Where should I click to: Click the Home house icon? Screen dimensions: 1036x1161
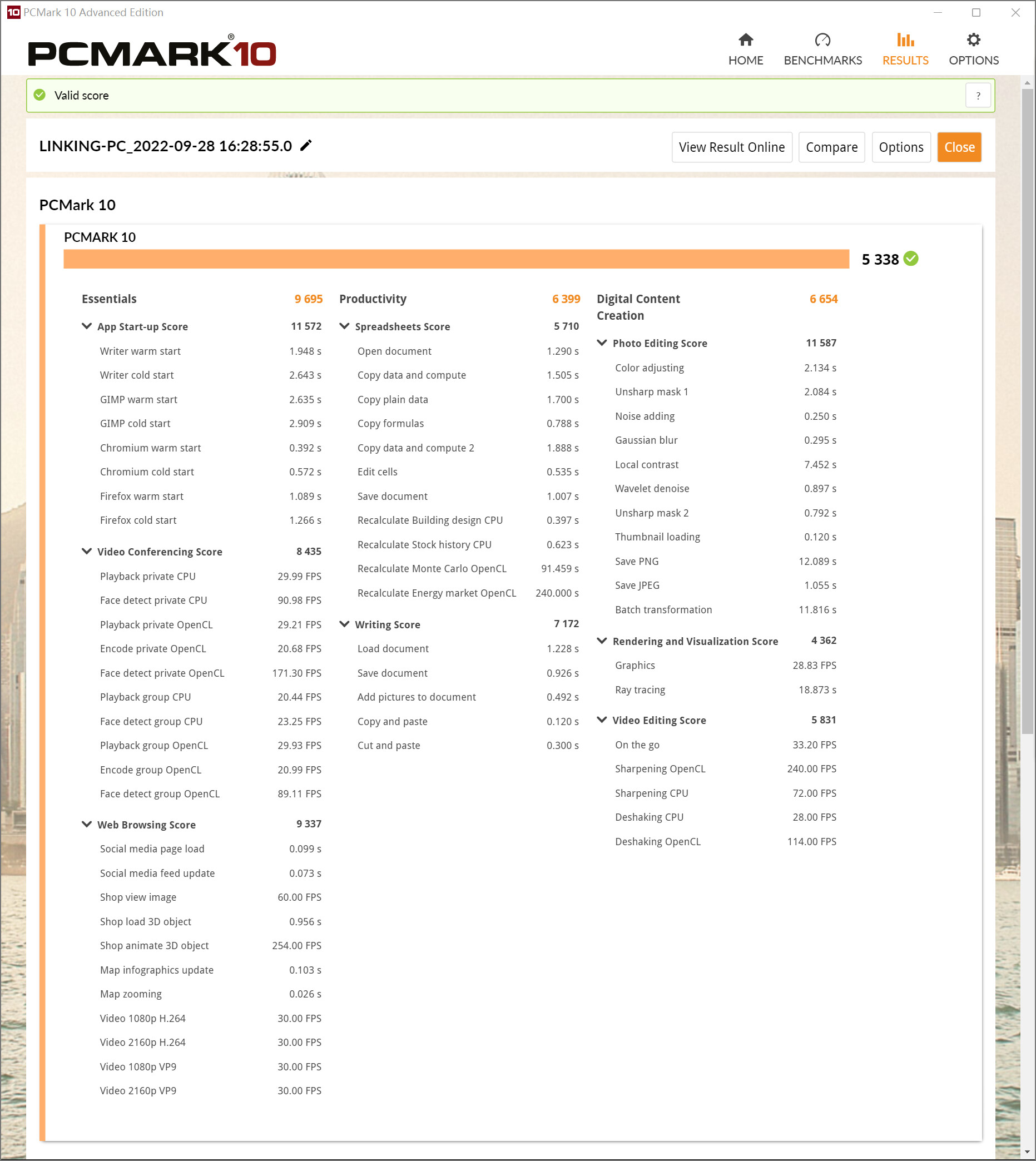[745, 40]
